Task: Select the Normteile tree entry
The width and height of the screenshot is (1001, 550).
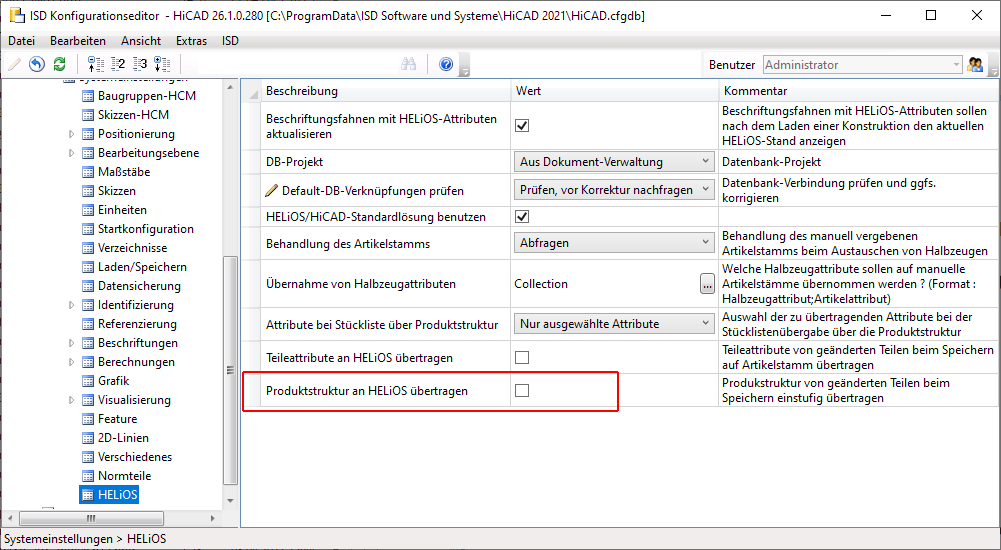Action: pos(124,475)
